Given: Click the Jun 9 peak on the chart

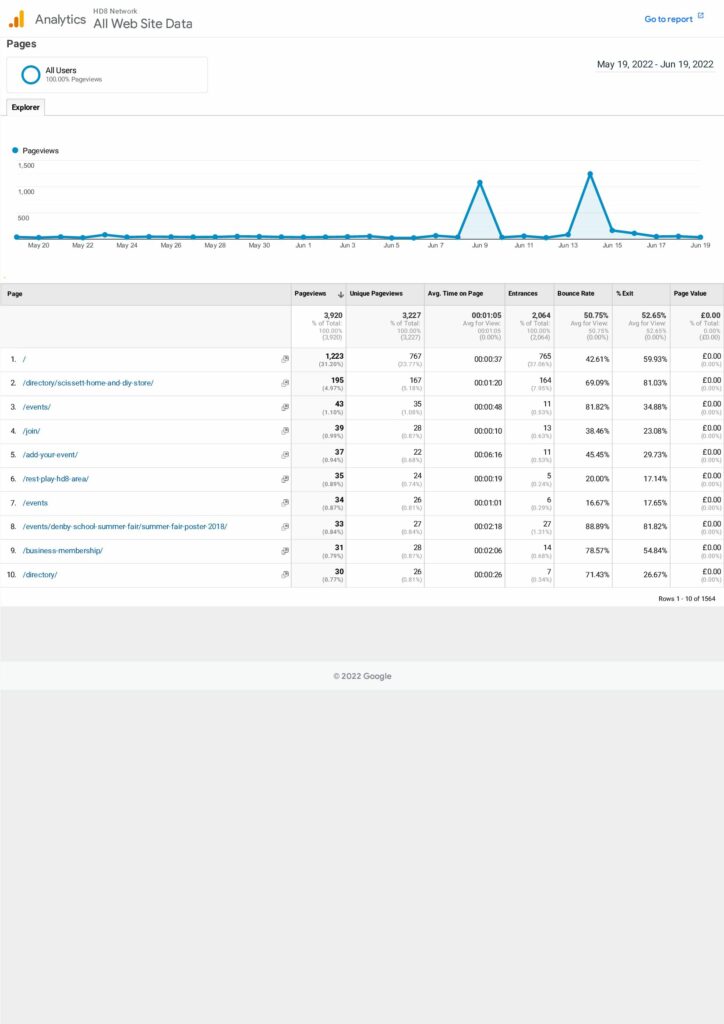Looking at the screenshot, I should tap(480, 183).
